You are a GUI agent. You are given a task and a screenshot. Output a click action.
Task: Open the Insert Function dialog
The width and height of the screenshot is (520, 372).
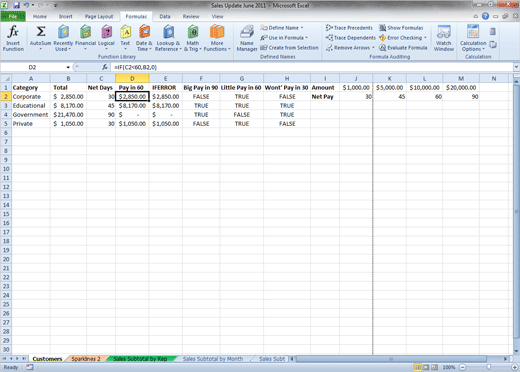13,38
